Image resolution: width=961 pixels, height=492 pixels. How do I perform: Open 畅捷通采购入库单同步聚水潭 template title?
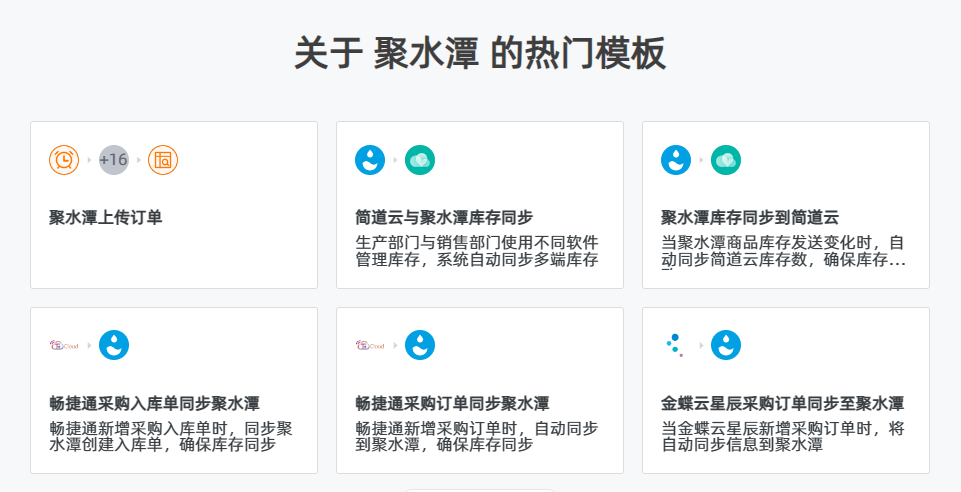(x=154, y=404)
